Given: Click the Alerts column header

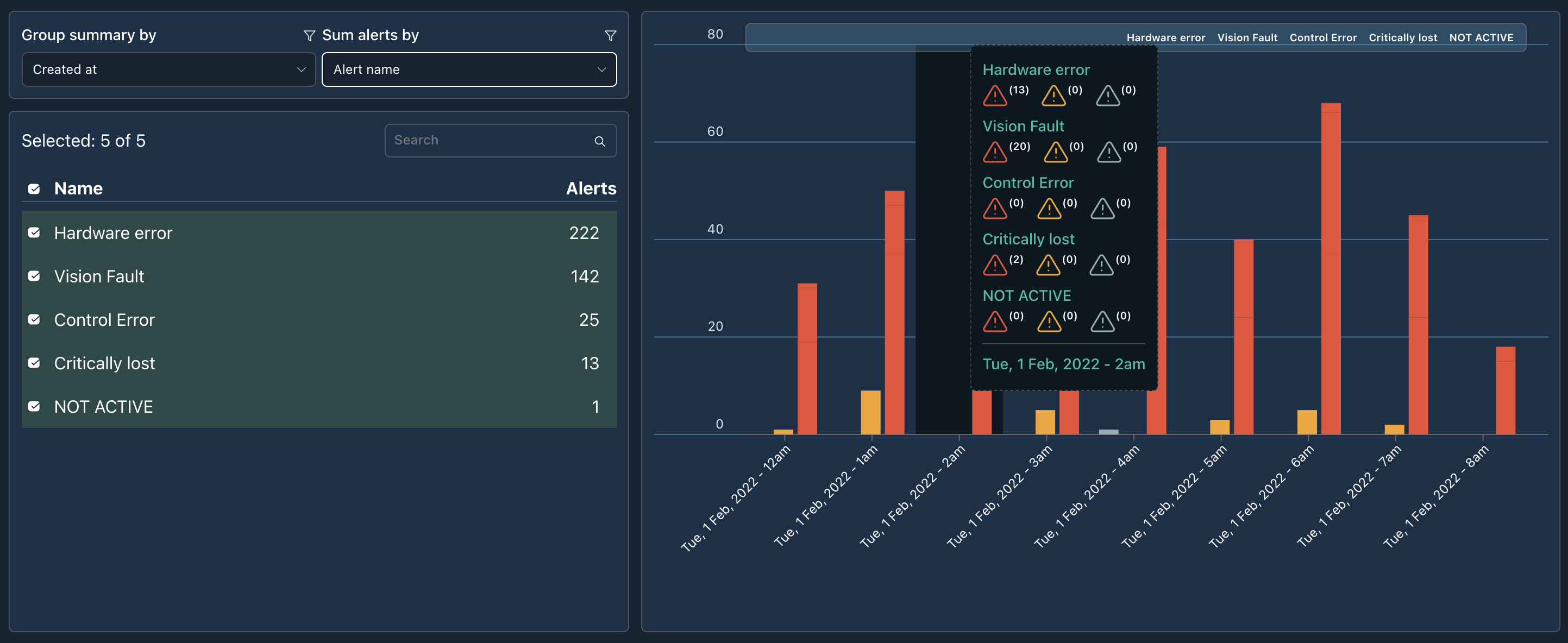Looking at the screenshot, I should [591, 188].
